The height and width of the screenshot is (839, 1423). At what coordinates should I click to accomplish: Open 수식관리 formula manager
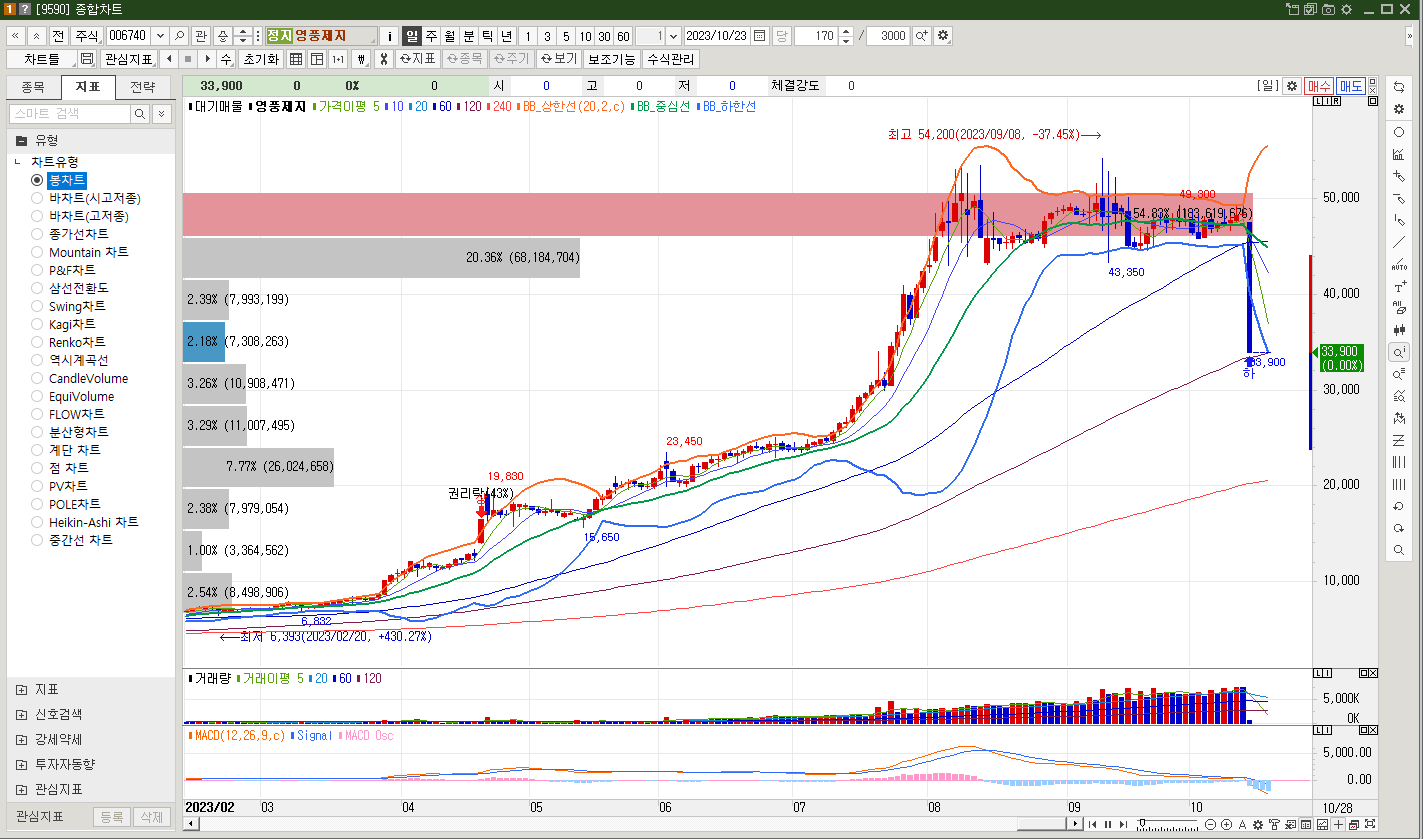pyautogui.click(x=670, y=59)
